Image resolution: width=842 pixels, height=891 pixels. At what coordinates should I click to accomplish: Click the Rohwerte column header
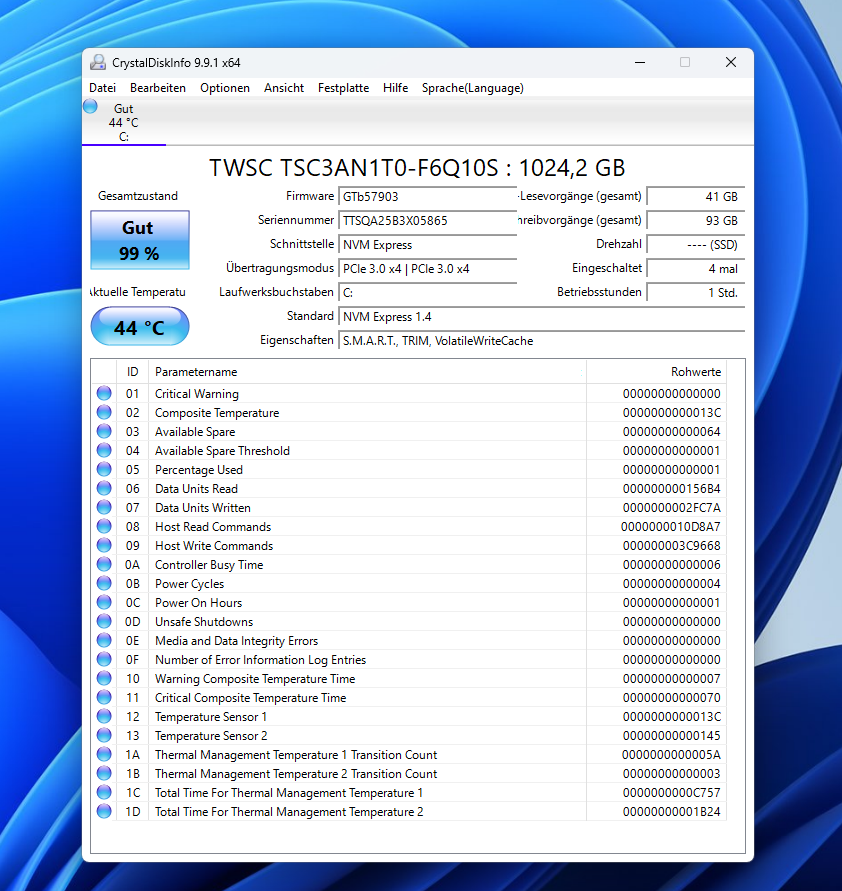[x=656, y=372]
